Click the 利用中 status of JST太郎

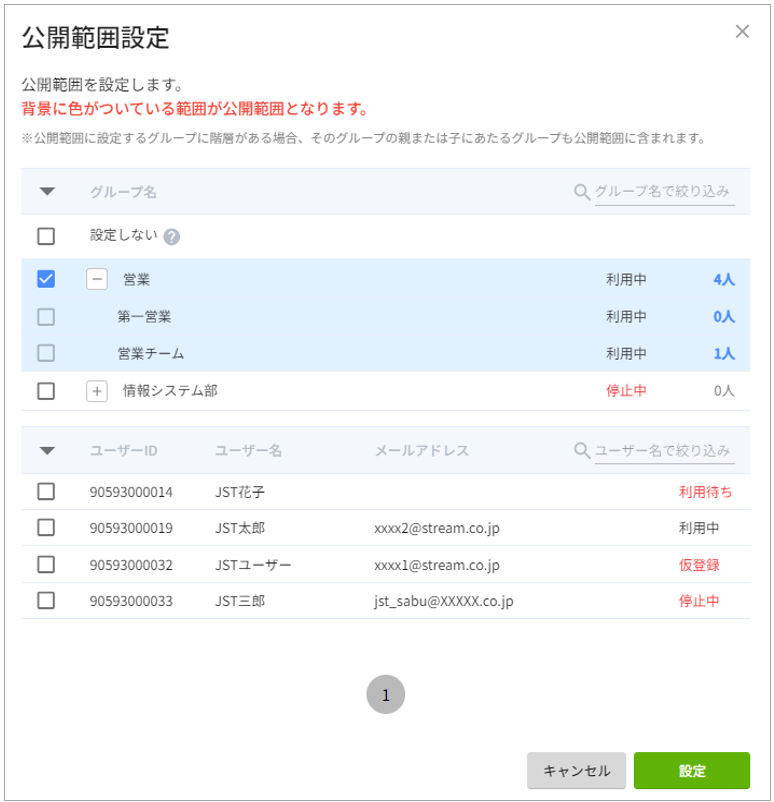tap(699, 528)
